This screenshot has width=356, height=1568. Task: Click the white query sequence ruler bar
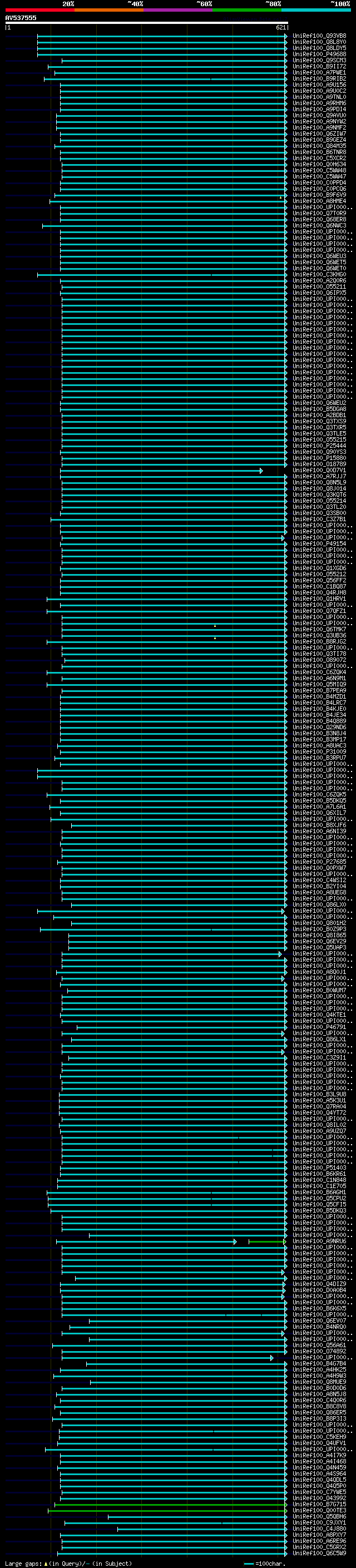click(x=147, y=23)
